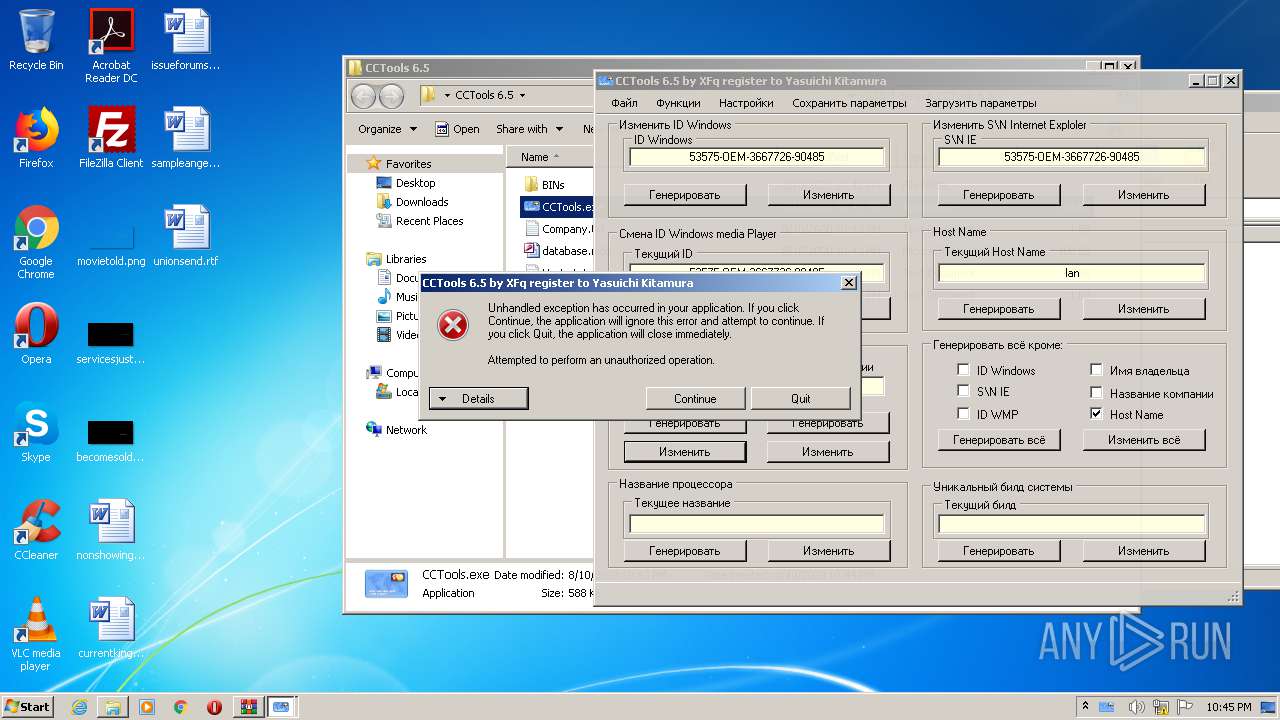Click Текущий Host Name field
This screenshot has height=720, width=1280.
pos(1072,273)
